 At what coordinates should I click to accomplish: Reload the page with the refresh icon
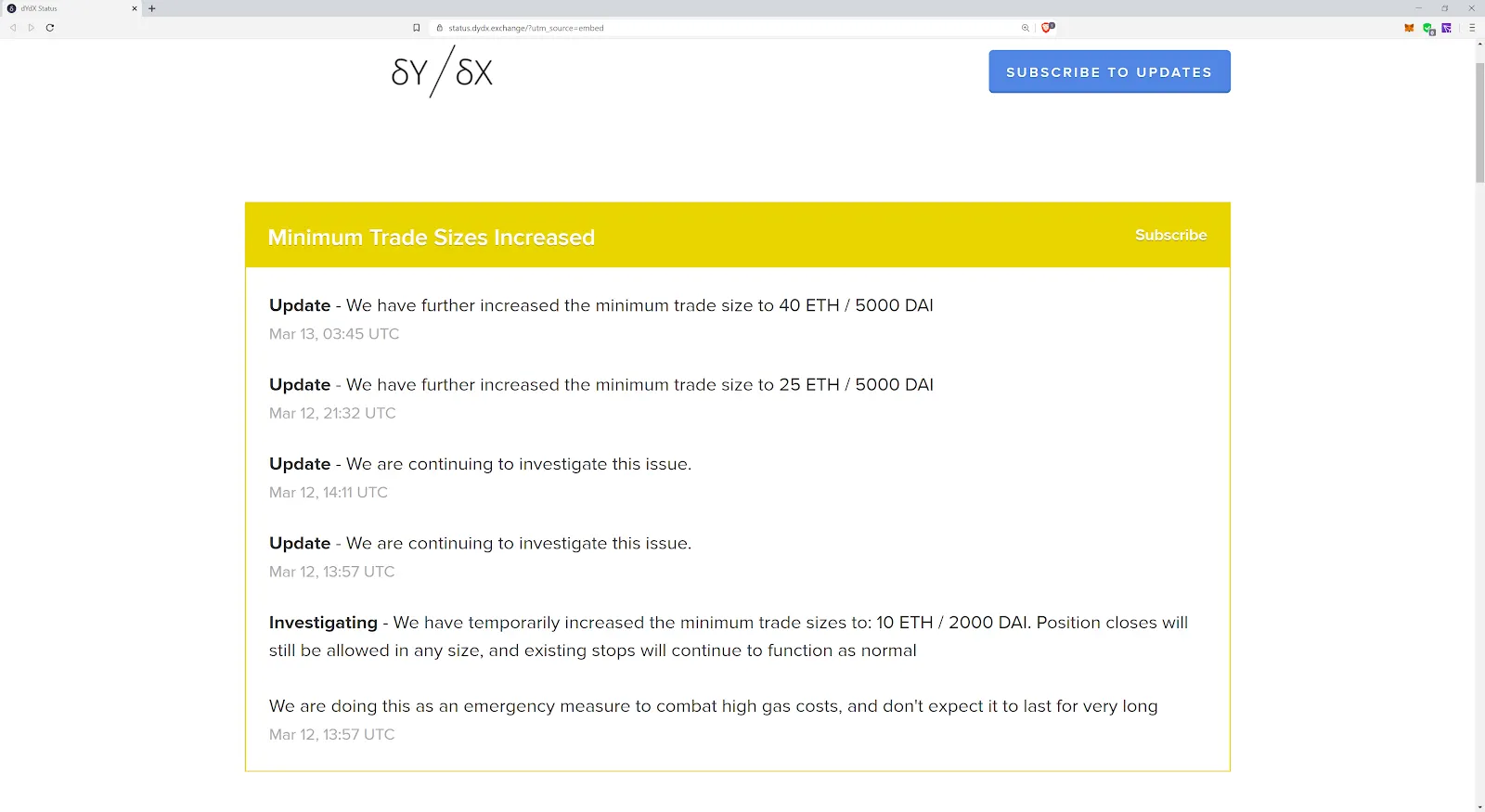tap(50, 28)
